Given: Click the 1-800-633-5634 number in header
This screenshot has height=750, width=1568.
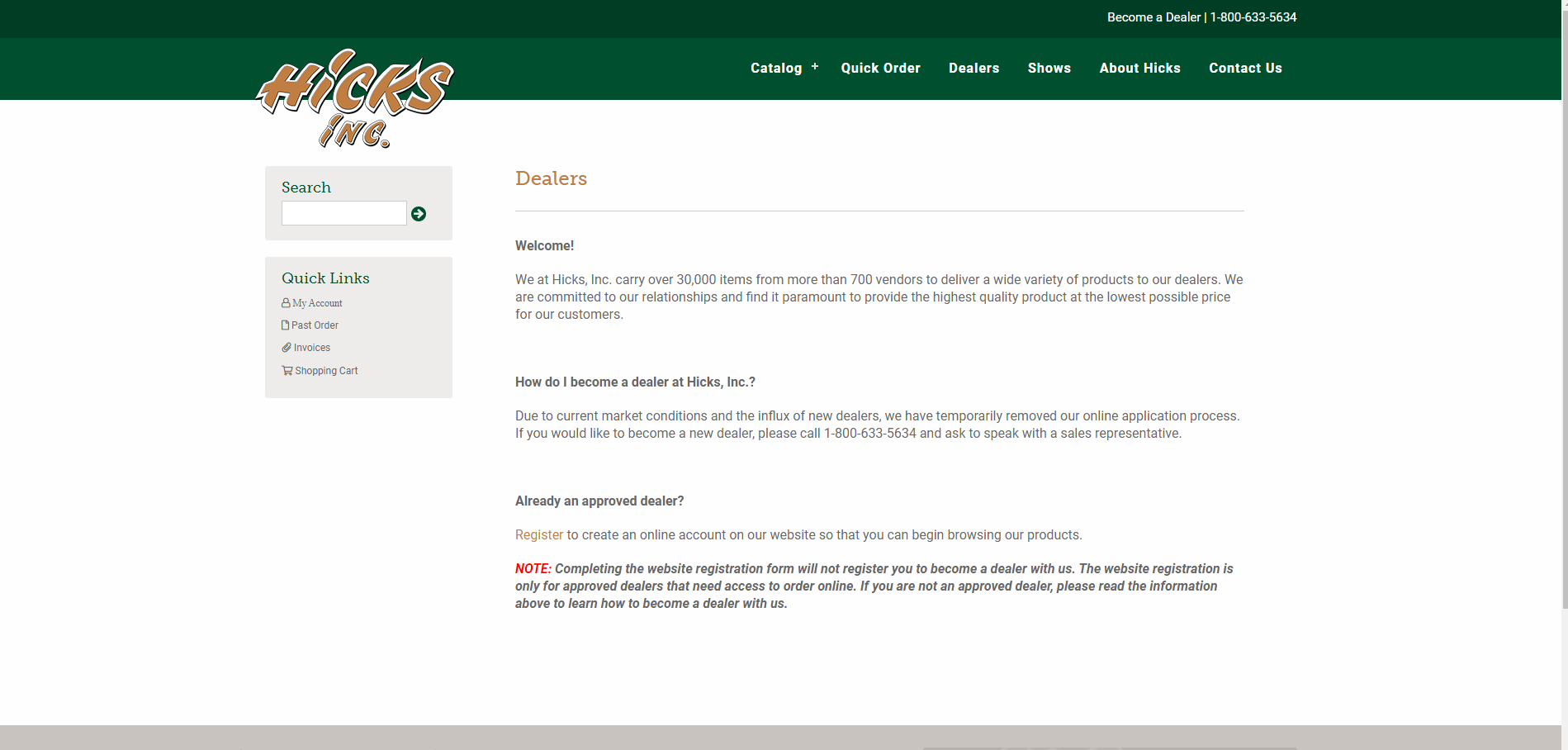Looking at the screenshot, I should pyautogui.click(x=1253, y=17).
